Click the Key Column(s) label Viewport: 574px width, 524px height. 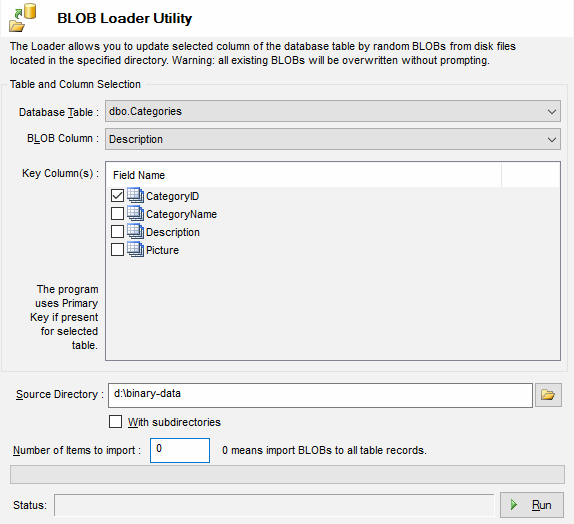click(x=60, y=173)
